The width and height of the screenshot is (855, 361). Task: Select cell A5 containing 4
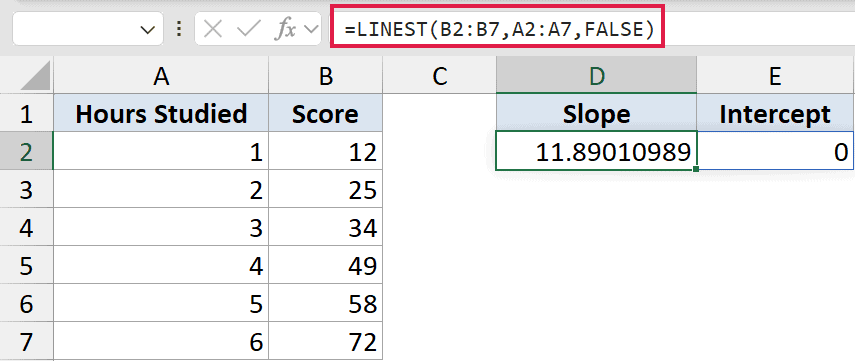pos(161,265)
